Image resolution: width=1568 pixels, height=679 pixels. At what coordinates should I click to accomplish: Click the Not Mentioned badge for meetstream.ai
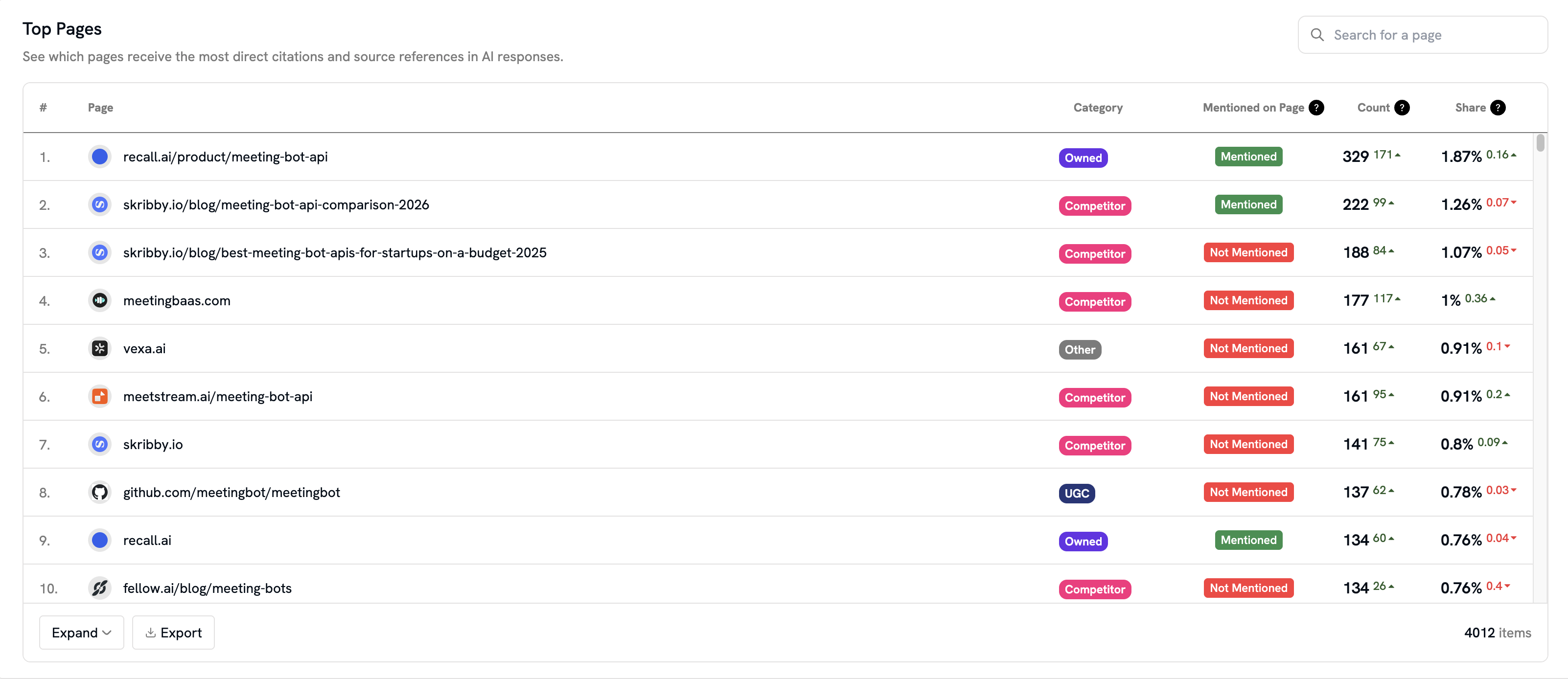(1248, 396)
